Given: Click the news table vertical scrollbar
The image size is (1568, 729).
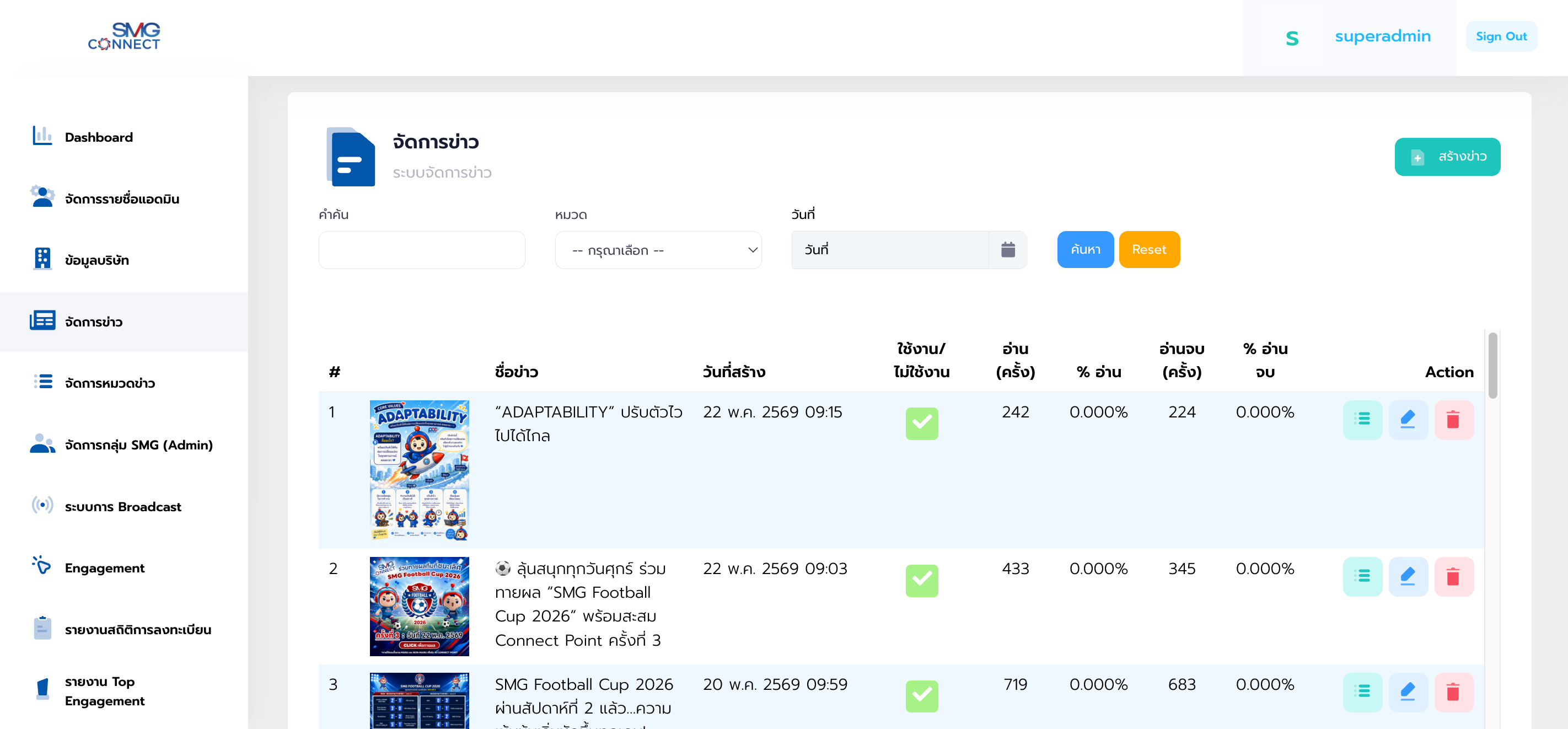Looking at the screenshot, I should point(1492,366).
